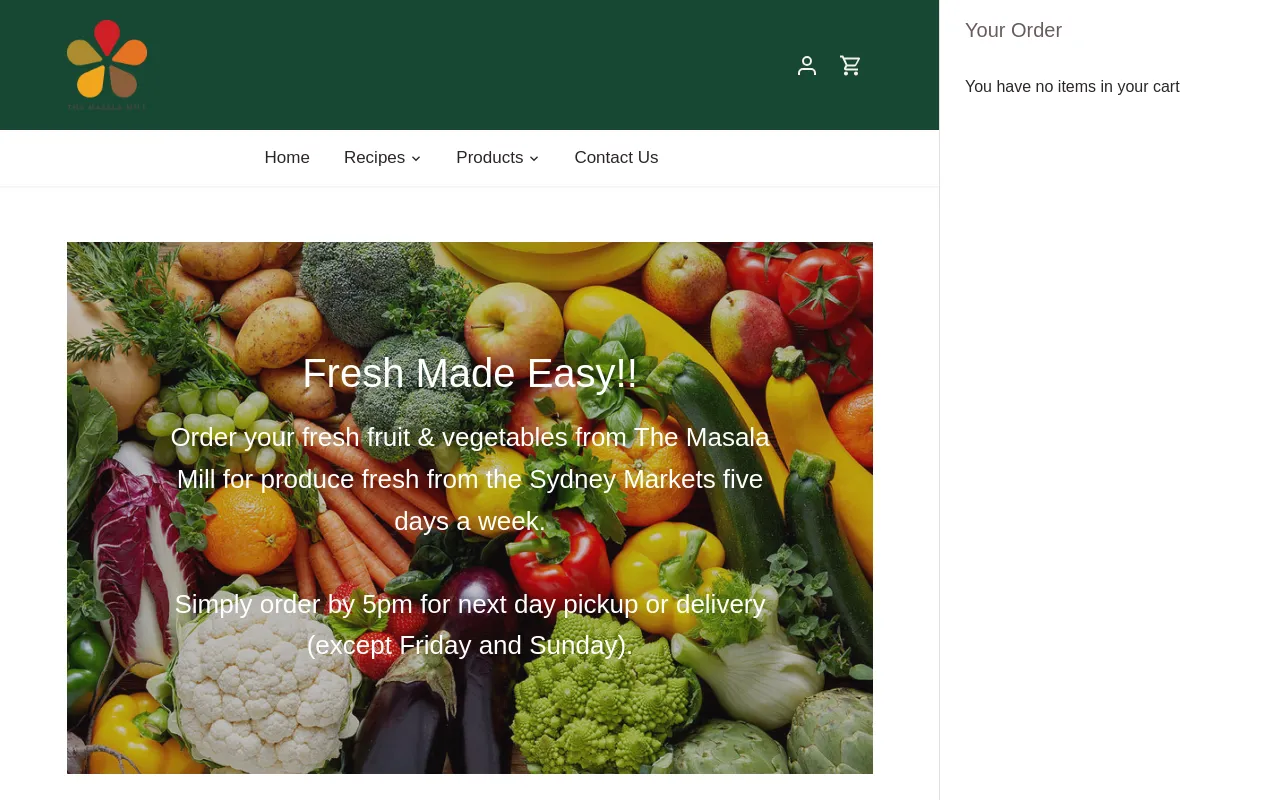Image resolution: width=1280 pixels, height=800 pixels.
Task: Expand the Products dropdown chevron
Action: 534,159
